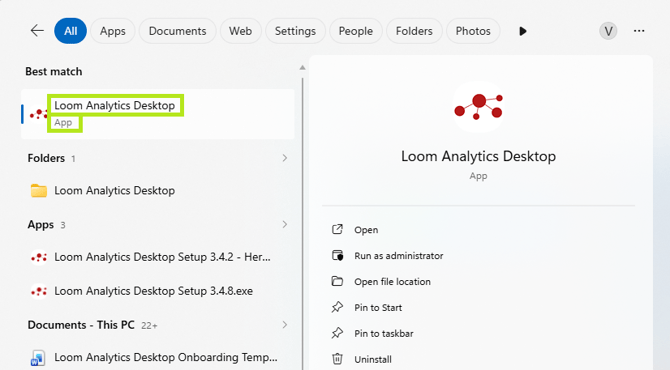This screenshot has width=670, height=370.
Task: Select the All filter tab
Action: pos(71,31)
